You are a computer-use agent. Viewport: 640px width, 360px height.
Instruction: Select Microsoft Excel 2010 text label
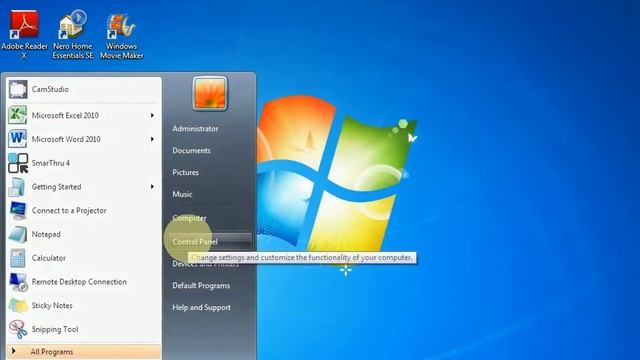(x=65, y=116)
